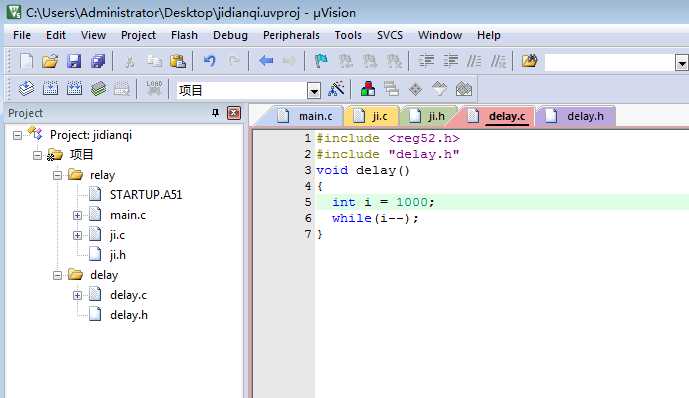Viewport: 689px width, 398px height.
Task: Place cursor on line 'int i = 1000;'
Action: tap(383, 202)
